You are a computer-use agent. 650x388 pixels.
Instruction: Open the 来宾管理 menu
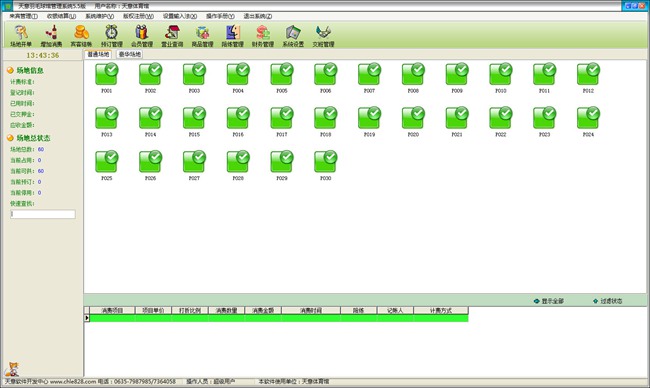(24, 16)
